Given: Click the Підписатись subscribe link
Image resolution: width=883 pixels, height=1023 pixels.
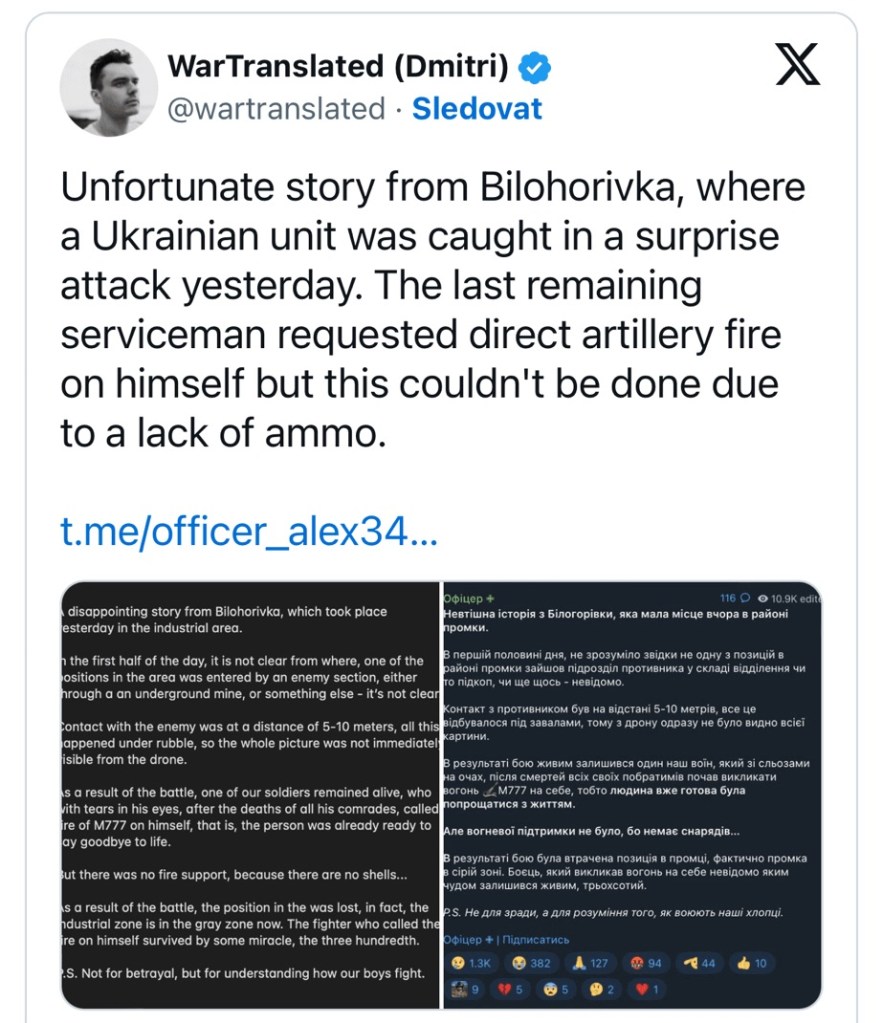Looking at the screenshot, I should pyautogui.click(x=535, y=939).
